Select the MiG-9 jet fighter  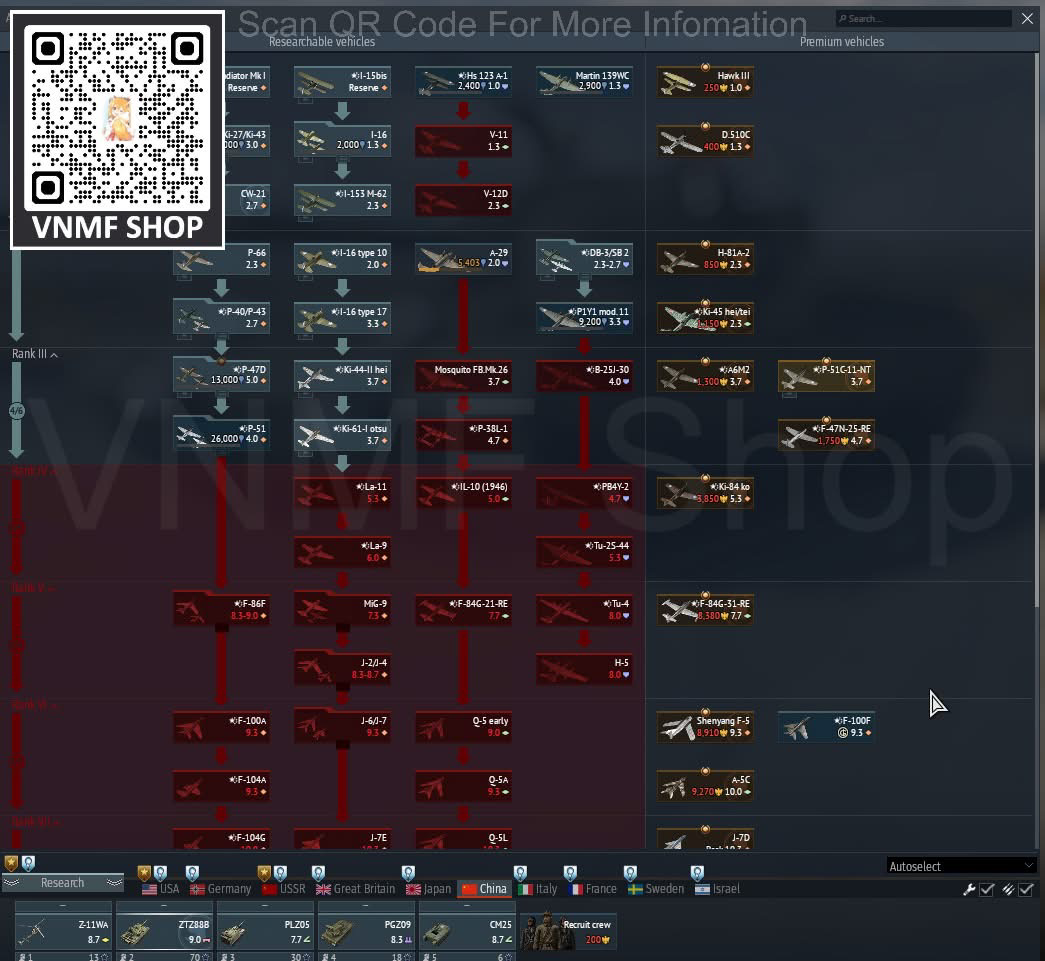coord(343,610)
